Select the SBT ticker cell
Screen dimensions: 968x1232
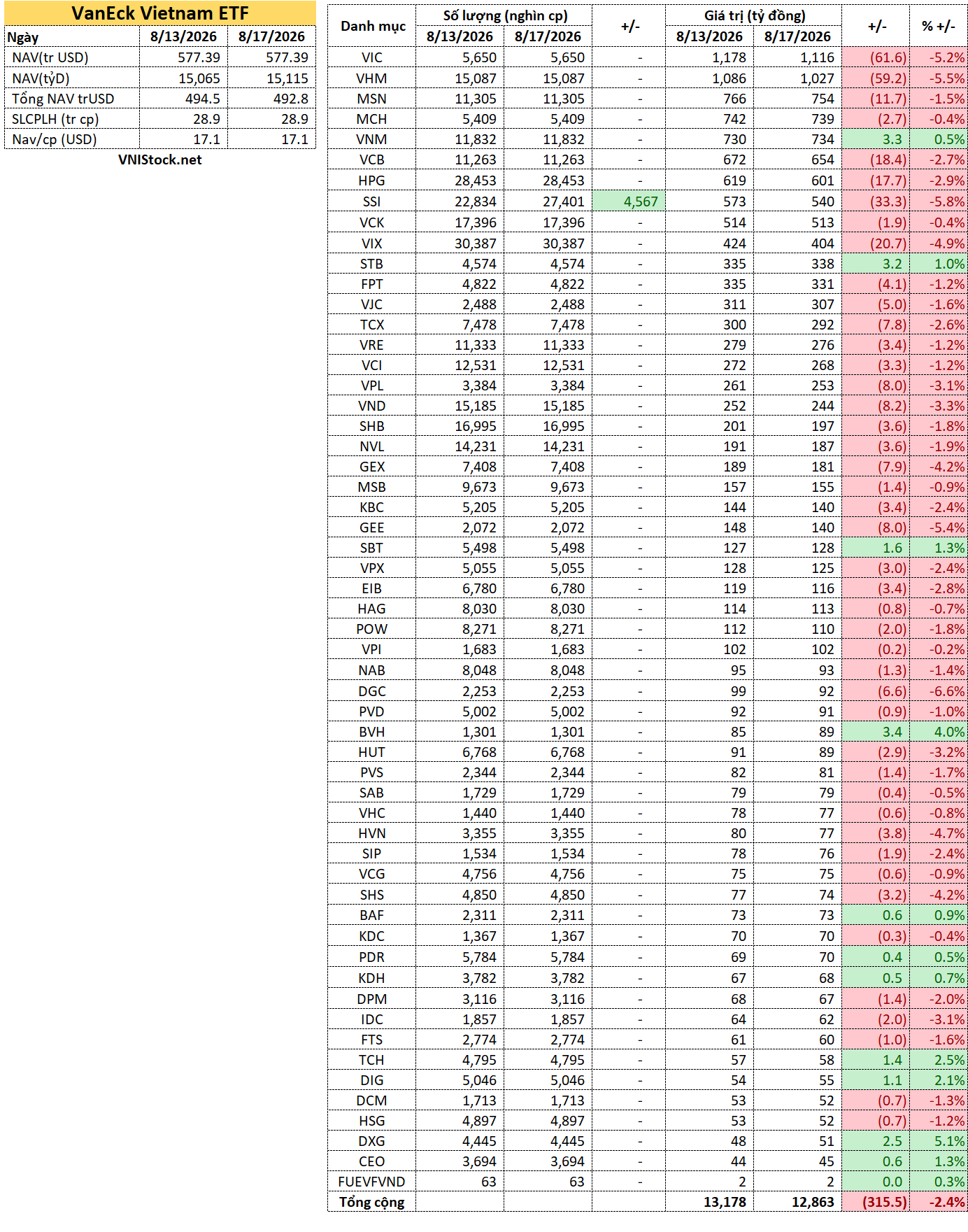[372, 548]
